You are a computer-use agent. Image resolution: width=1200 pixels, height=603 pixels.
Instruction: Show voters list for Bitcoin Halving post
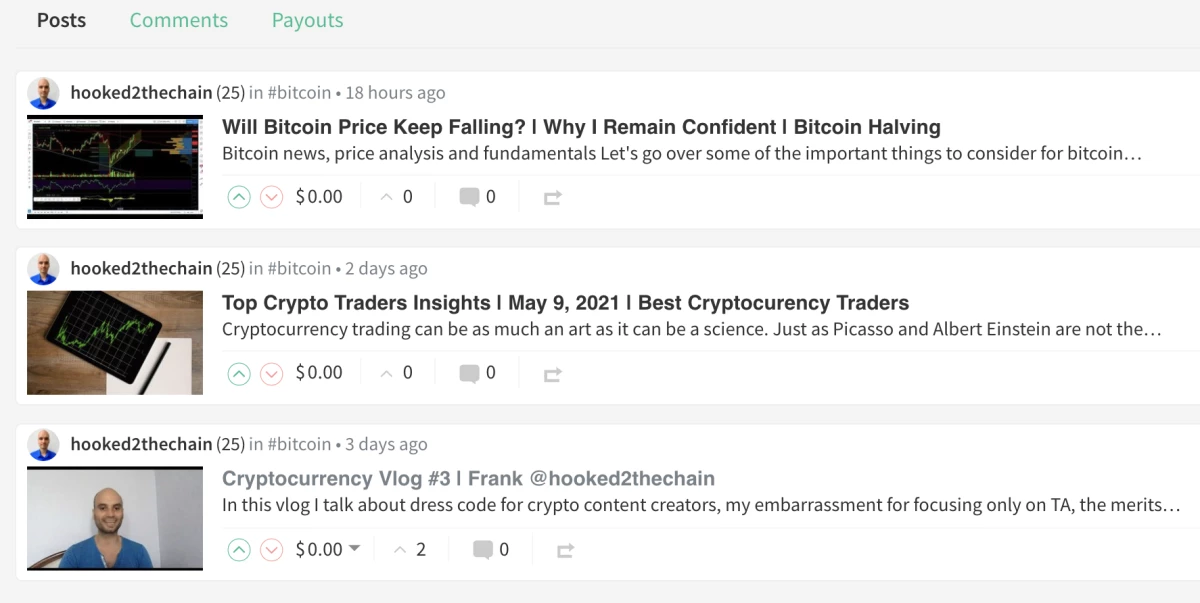click(x=396, y=197)
